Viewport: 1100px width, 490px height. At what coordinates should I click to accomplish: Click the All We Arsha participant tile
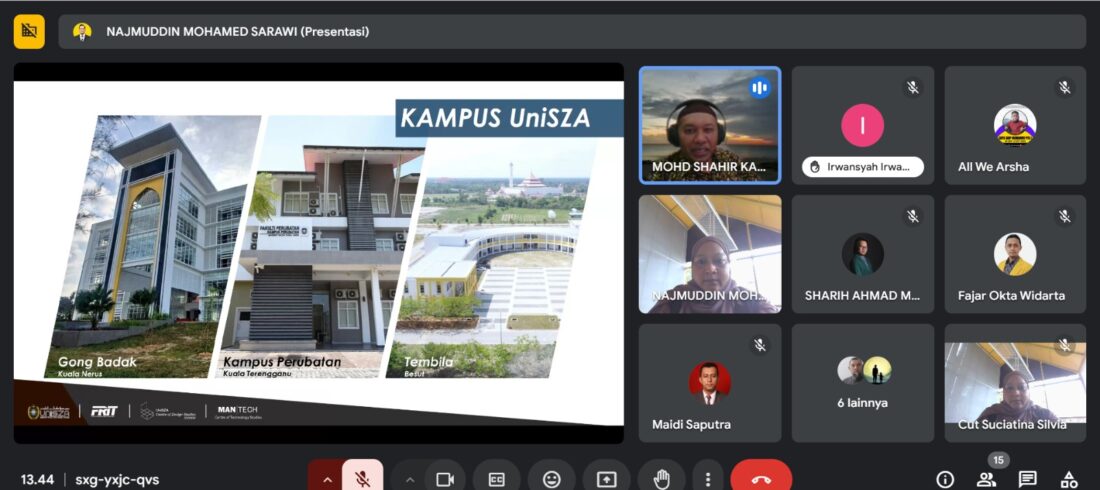tap(1015, 125)
